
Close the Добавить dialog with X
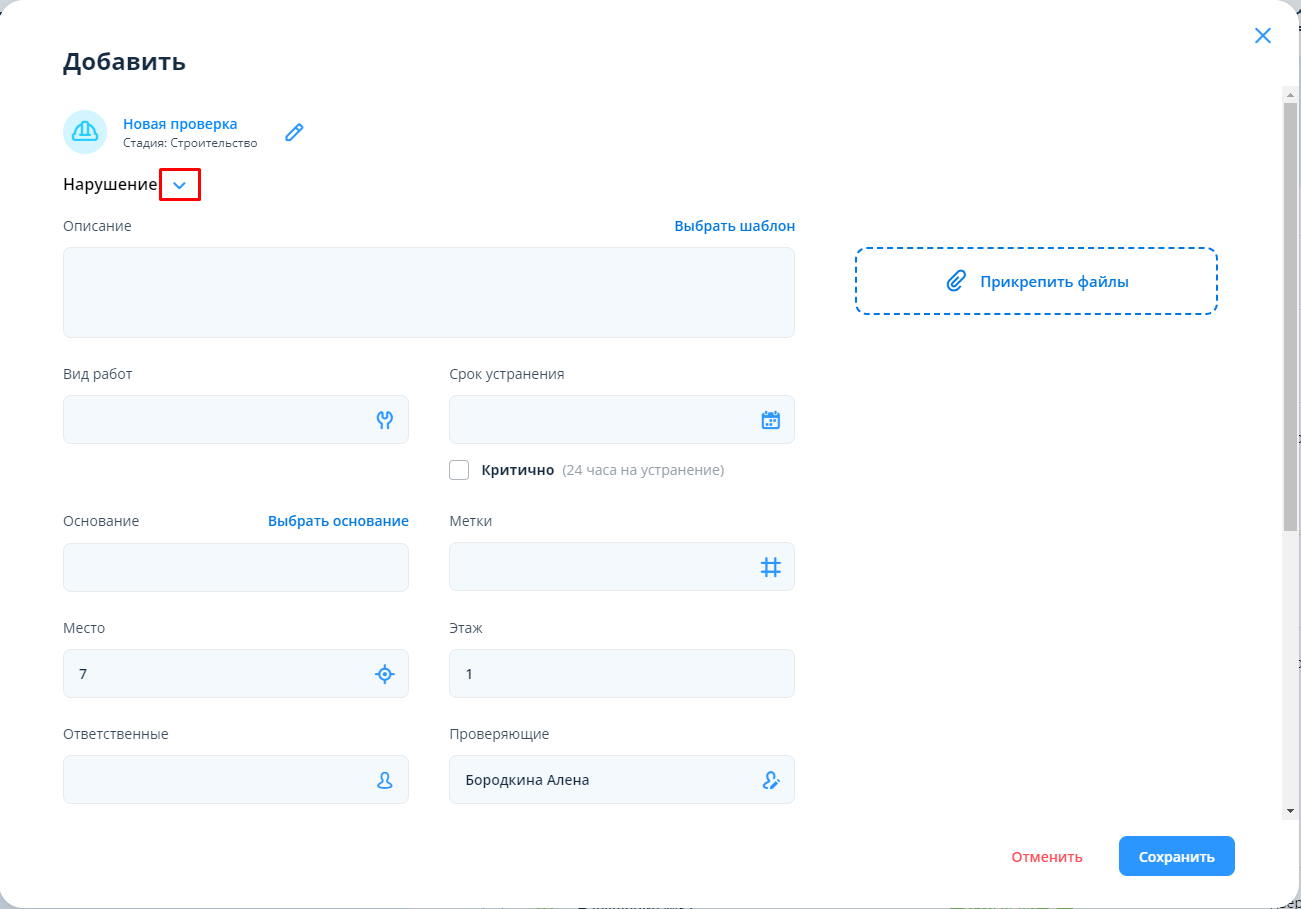coord(1263,36)
